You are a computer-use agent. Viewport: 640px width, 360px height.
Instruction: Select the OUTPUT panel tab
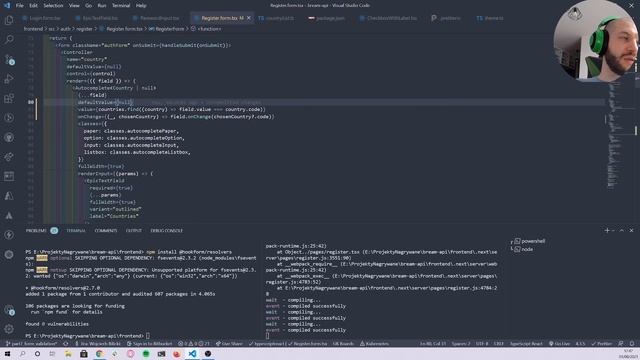[133, 231]
